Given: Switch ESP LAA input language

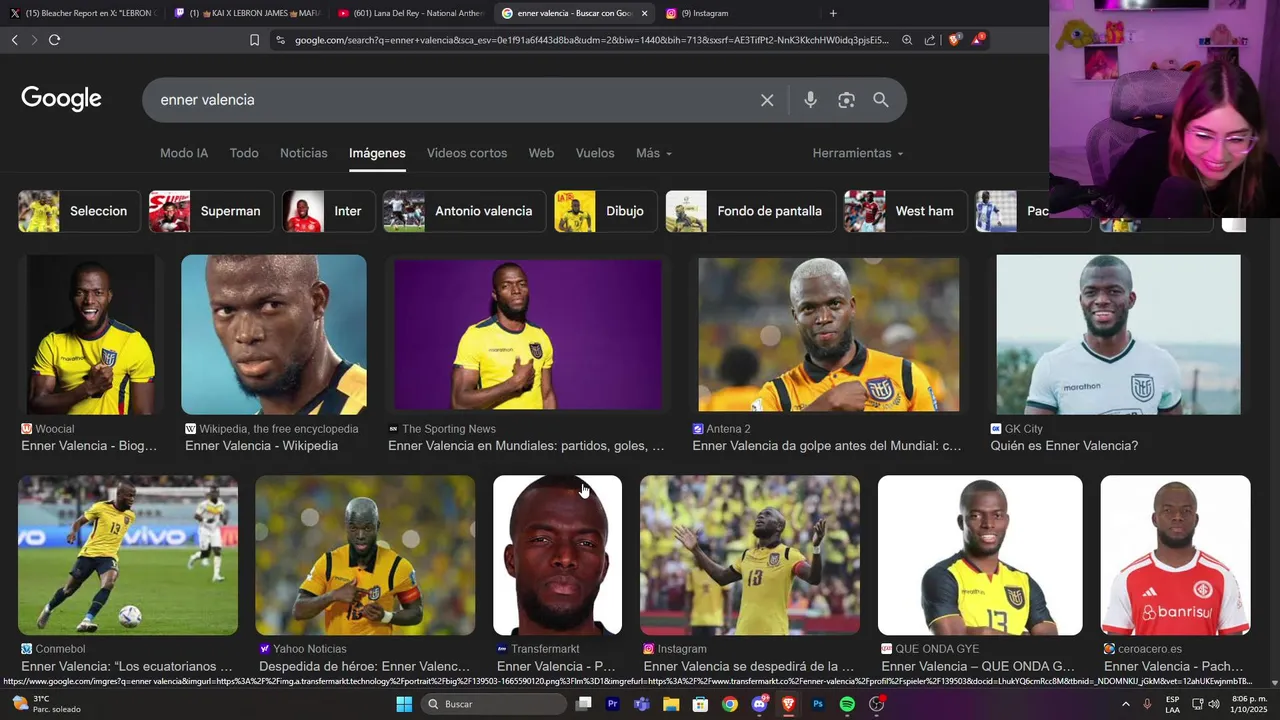Looking at the screenshot, I should click(1172, 704).
